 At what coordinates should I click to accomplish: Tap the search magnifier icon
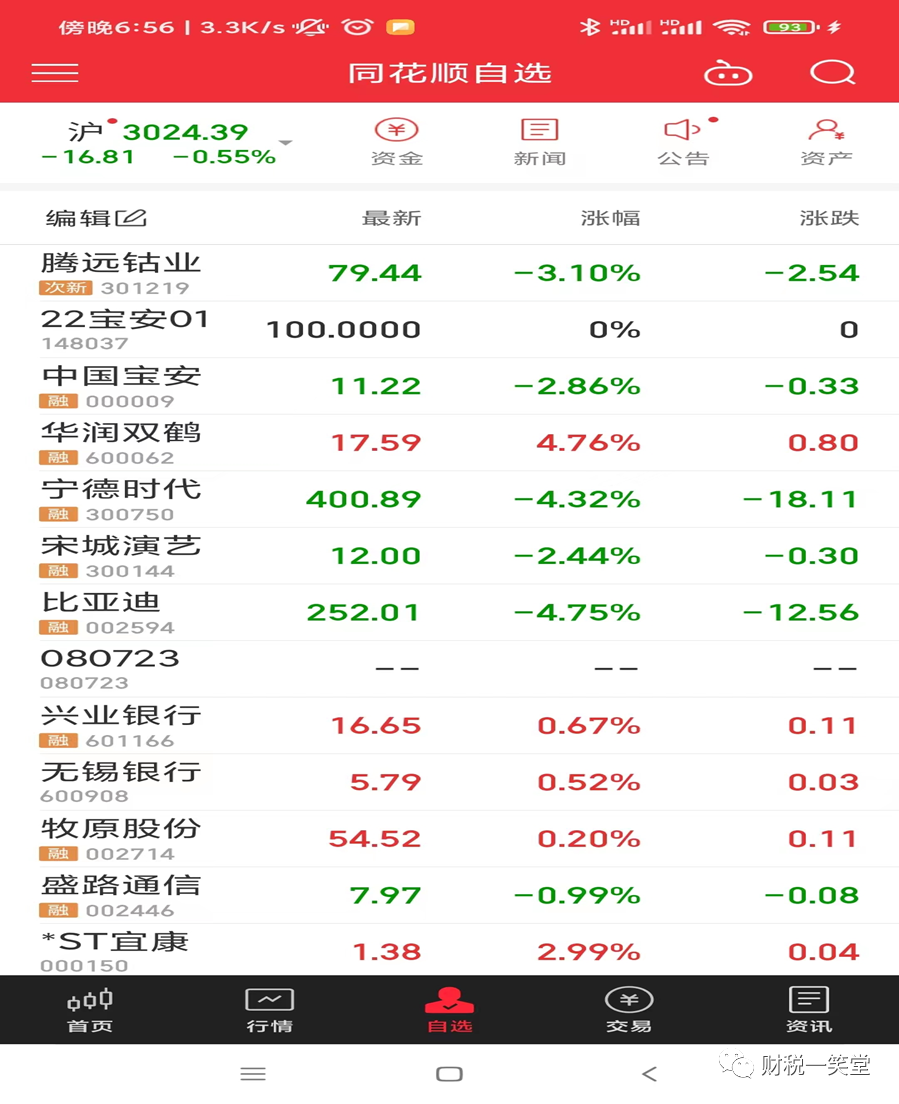[x=832, y=73]
